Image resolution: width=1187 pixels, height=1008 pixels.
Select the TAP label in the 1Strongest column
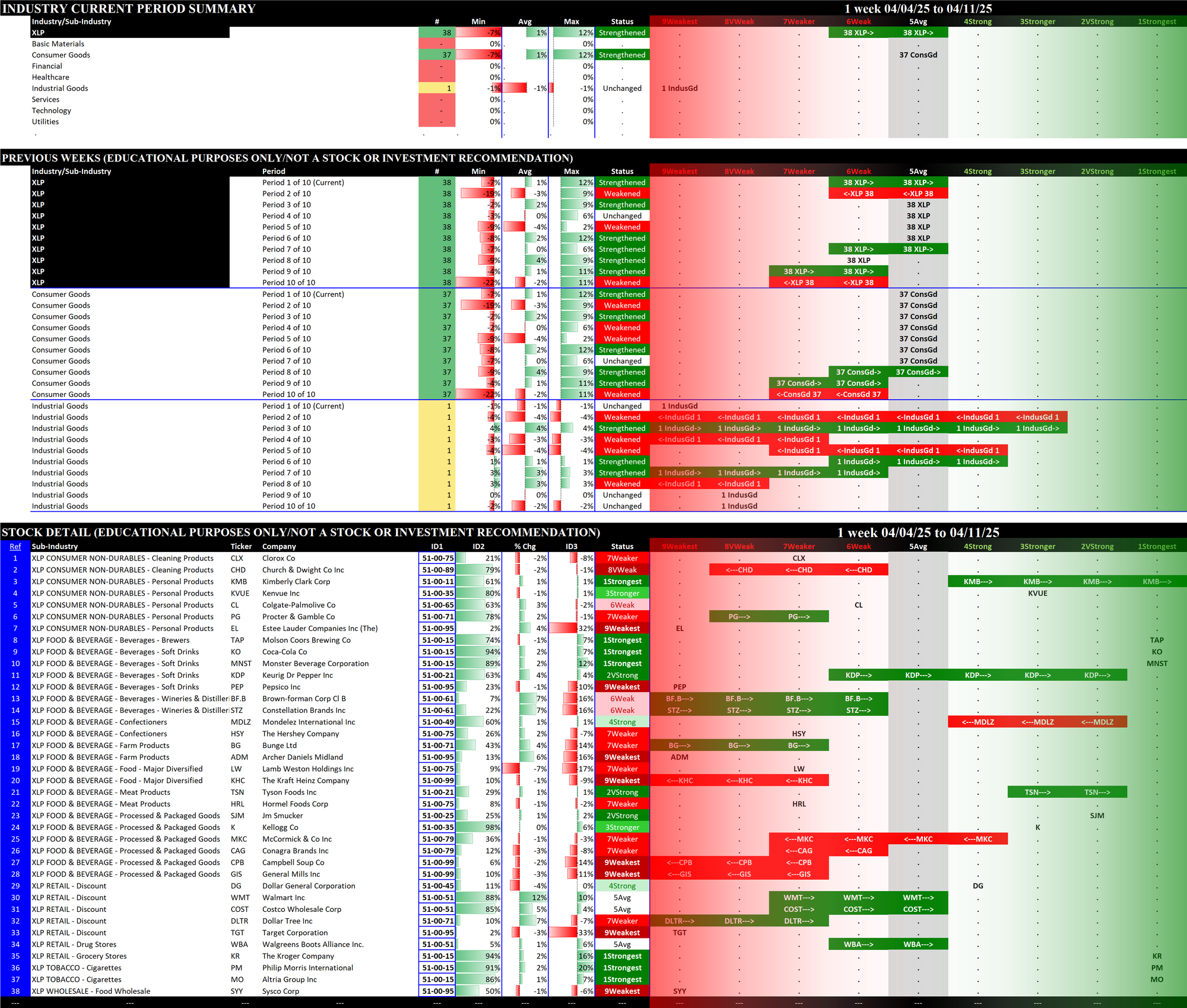[1156, 641]
